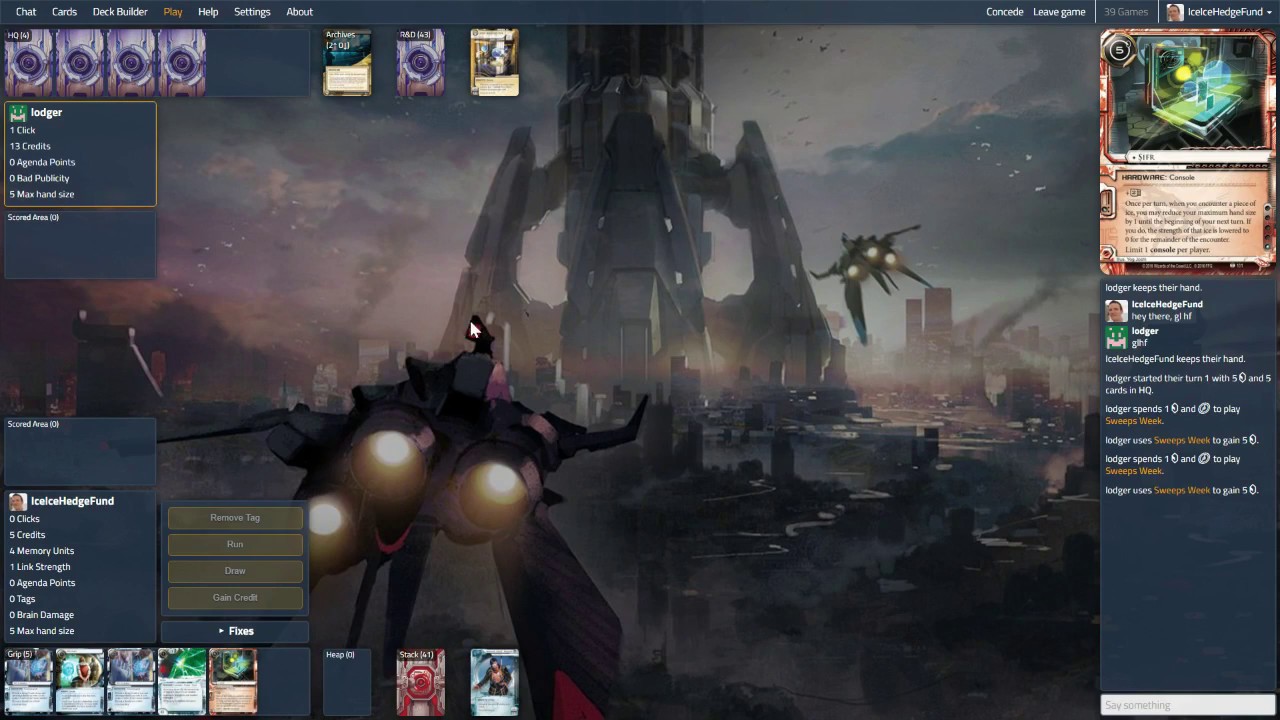Open the Chat menu item
Viewport: 1280px width, 720px height.
[26, 12]
